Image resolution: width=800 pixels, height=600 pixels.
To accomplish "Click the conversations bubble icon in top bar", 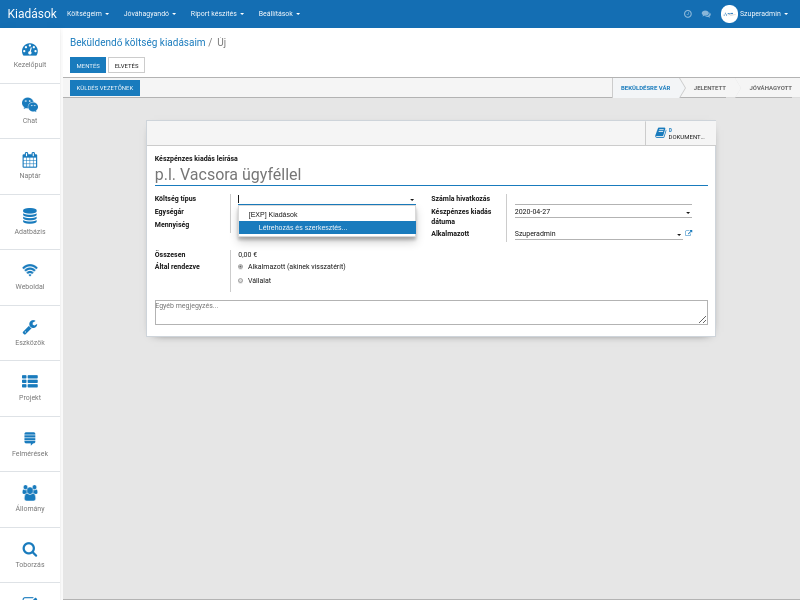I will click(706, 14).
